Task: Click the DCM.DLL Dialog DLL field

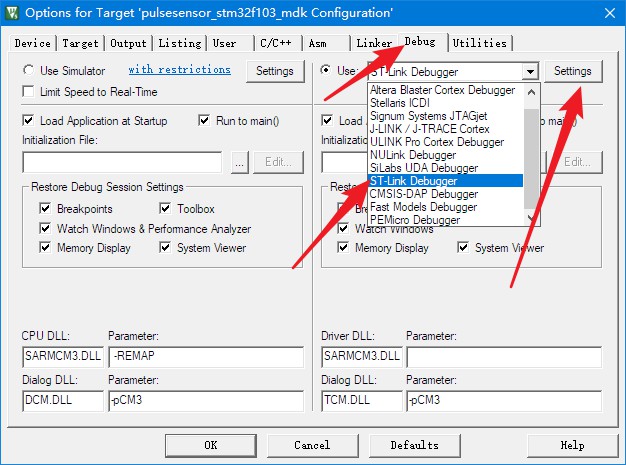Action: coord(63,400)
